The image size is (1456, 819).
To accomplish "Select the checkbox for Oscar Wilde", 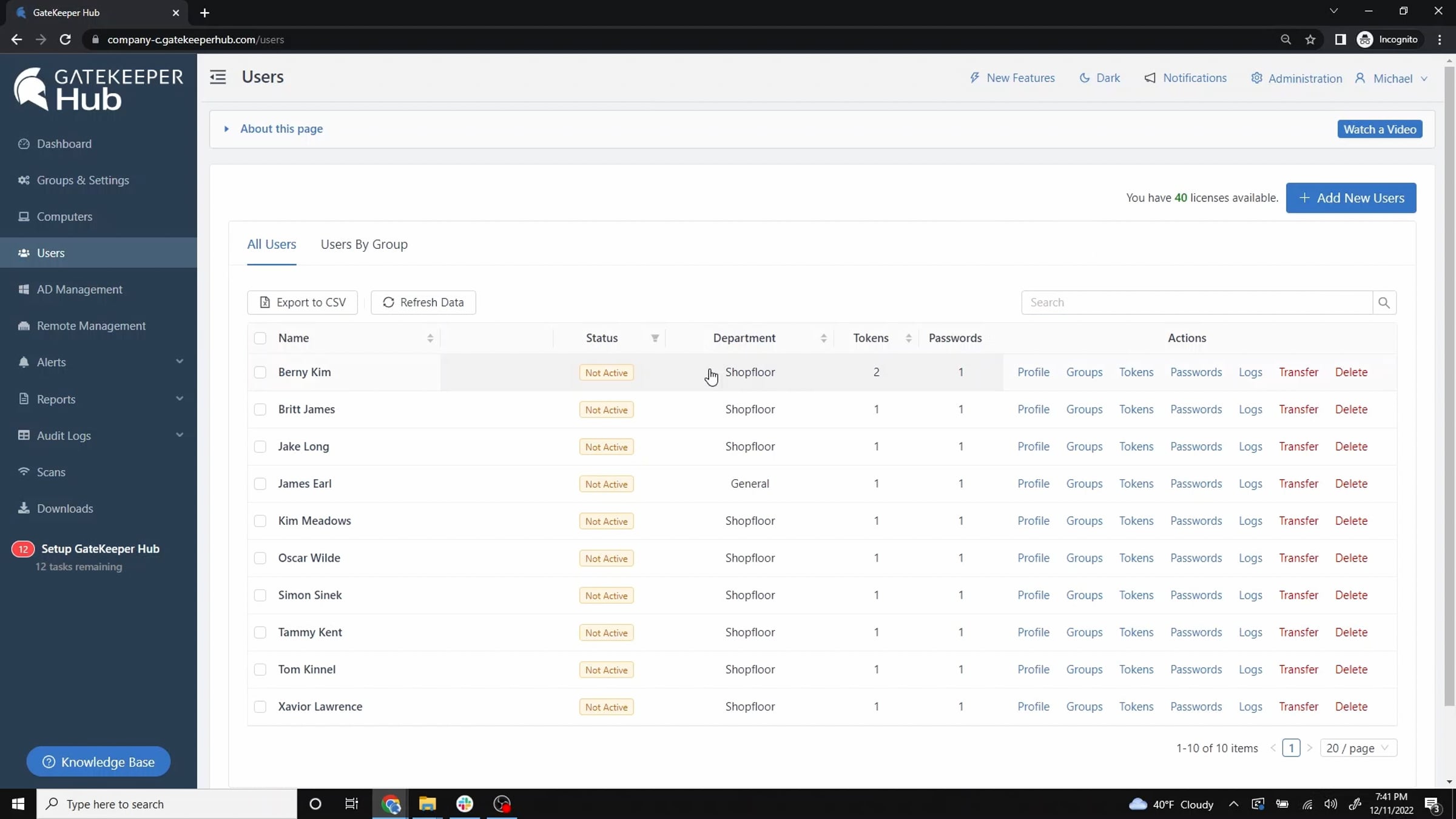I will (x=260, y=558).
